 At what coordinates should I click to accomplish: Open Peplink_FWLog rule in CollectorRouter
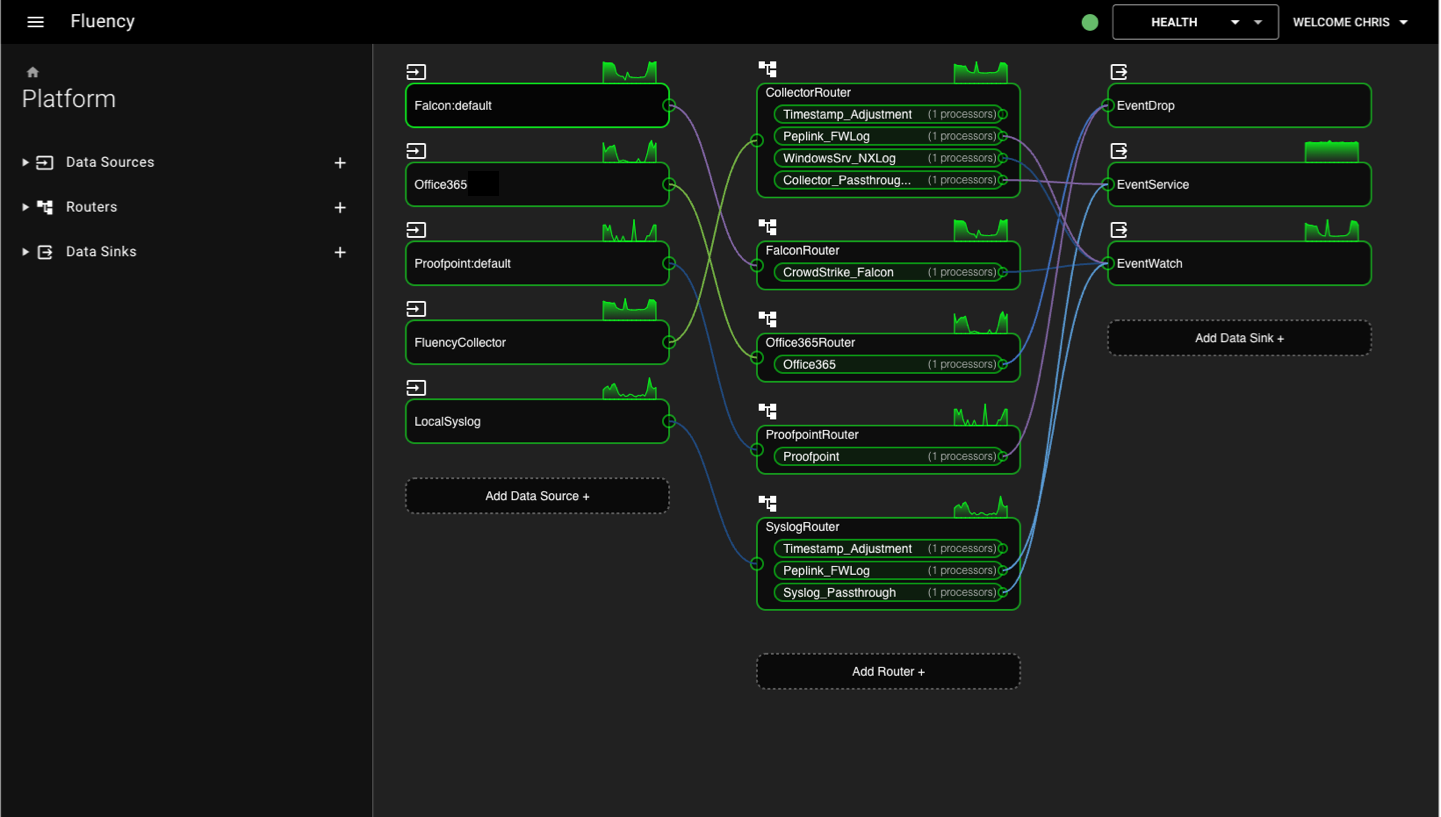coord(888,137)
